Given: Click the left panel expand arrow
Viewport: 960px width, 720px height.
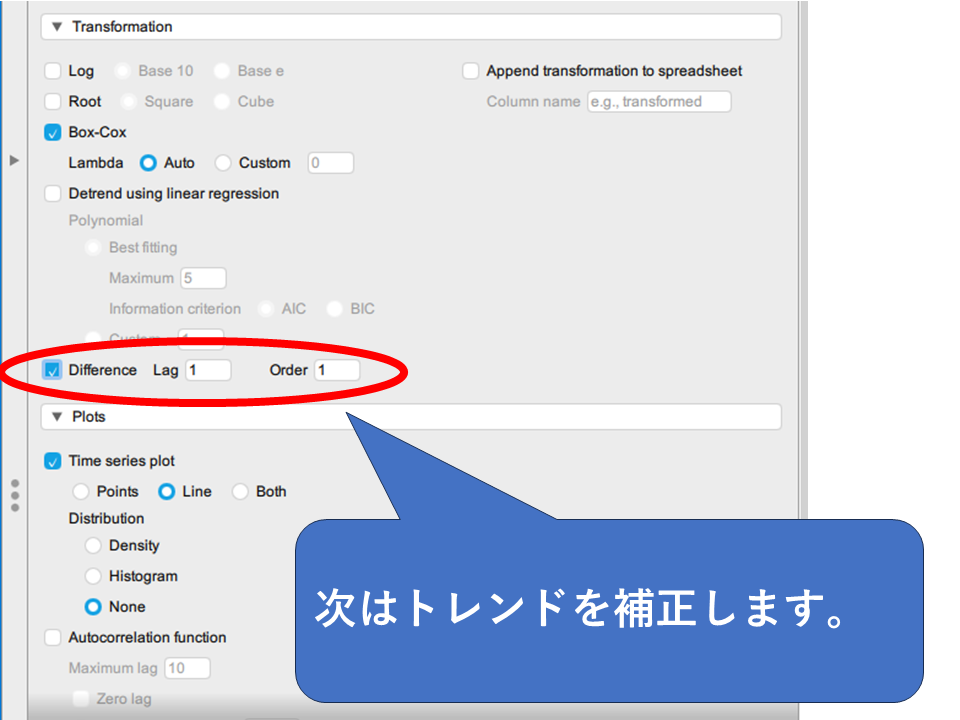Looking at the screenshot, I should click(14, 160).
